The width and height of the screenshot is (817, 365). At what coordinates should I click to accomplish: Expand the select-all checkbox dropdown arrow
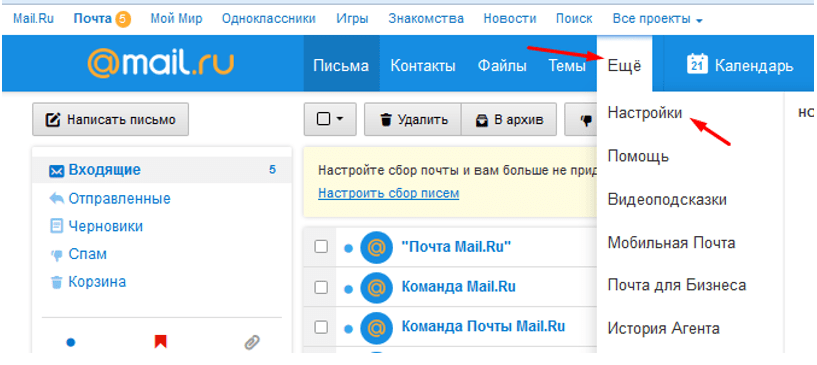tap(340, 119)
